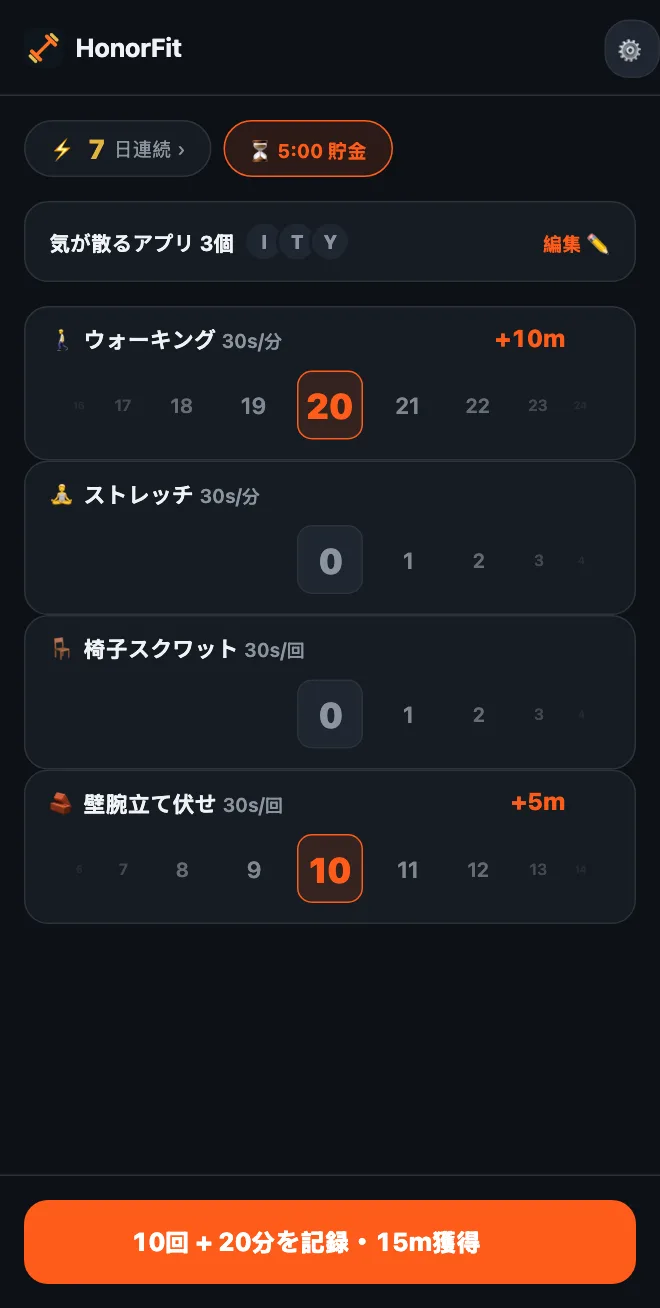Tap the chair icon for 椅子スクワット

tap(62, 650)
